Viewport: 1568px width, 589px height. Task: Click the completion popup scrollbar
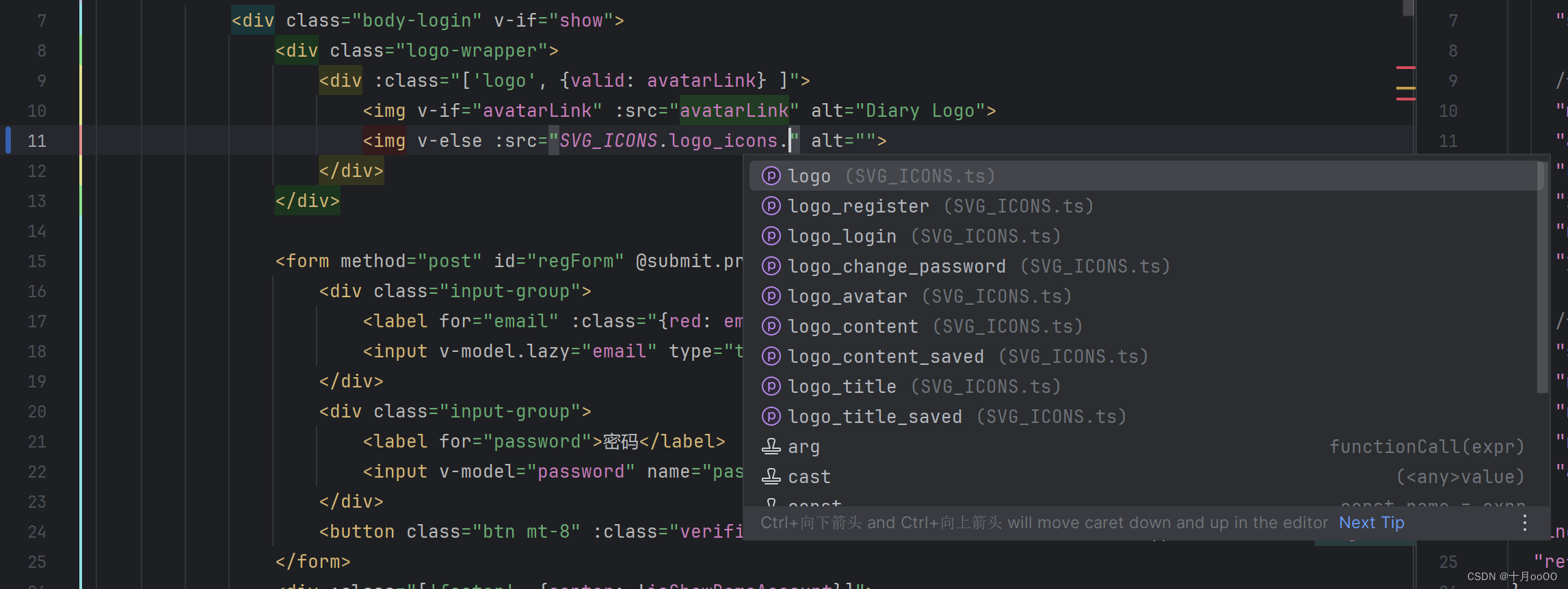(1541, 277)
